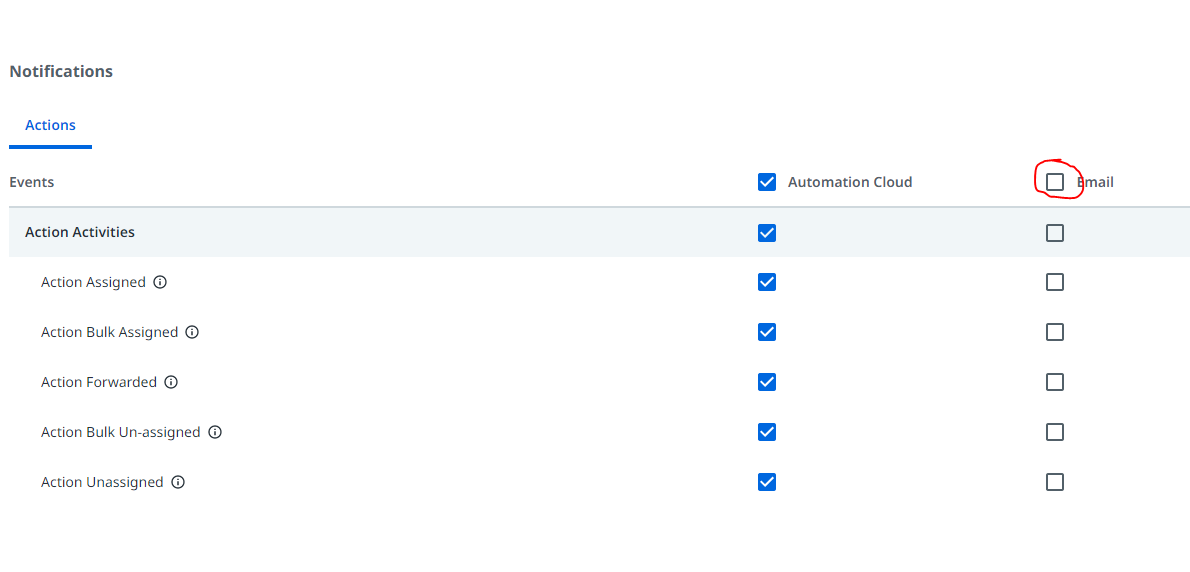Click the Action Assigned event label
The width and height of the screenshot is (1190, 572).
(x=93, y=282)
